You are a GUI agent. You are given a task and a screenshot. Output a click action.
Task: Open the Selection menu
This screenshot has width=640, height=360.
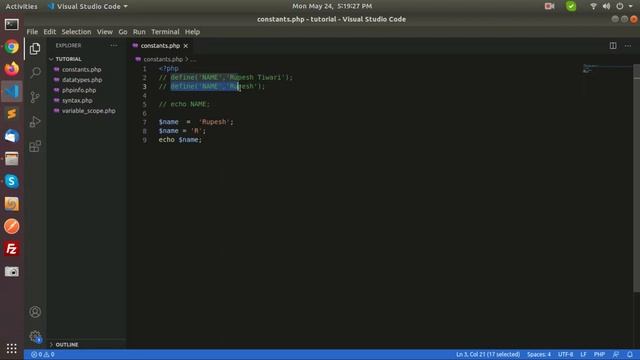pos(76,32)
